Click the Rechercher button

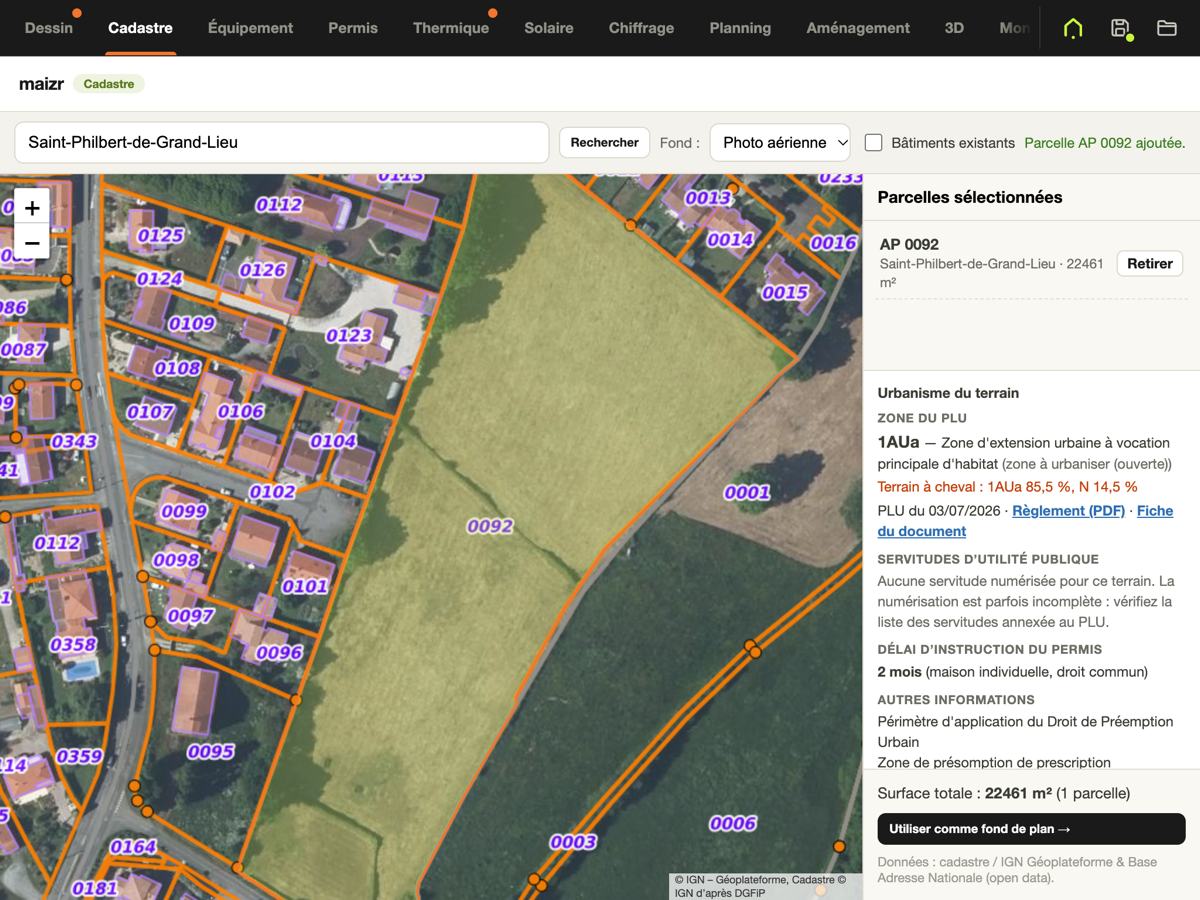point(604,142)
